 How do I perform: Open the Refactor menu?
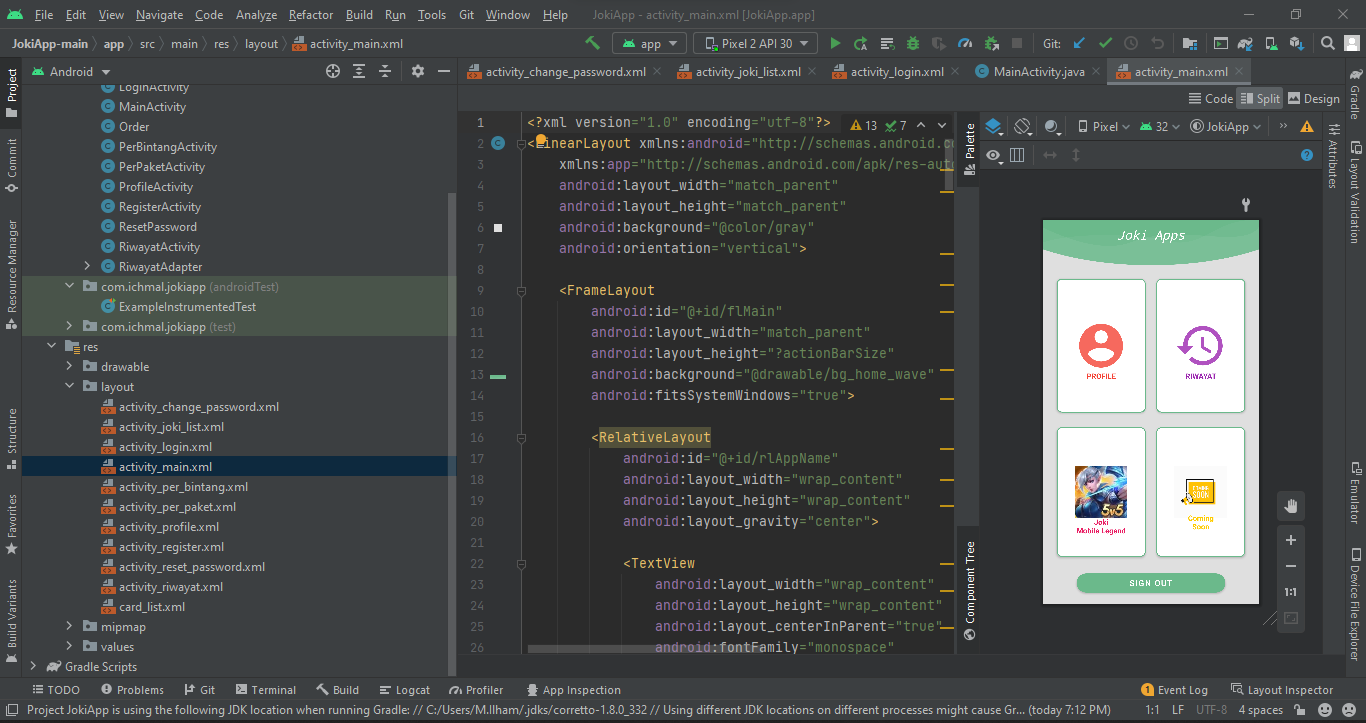click(311, 15)
